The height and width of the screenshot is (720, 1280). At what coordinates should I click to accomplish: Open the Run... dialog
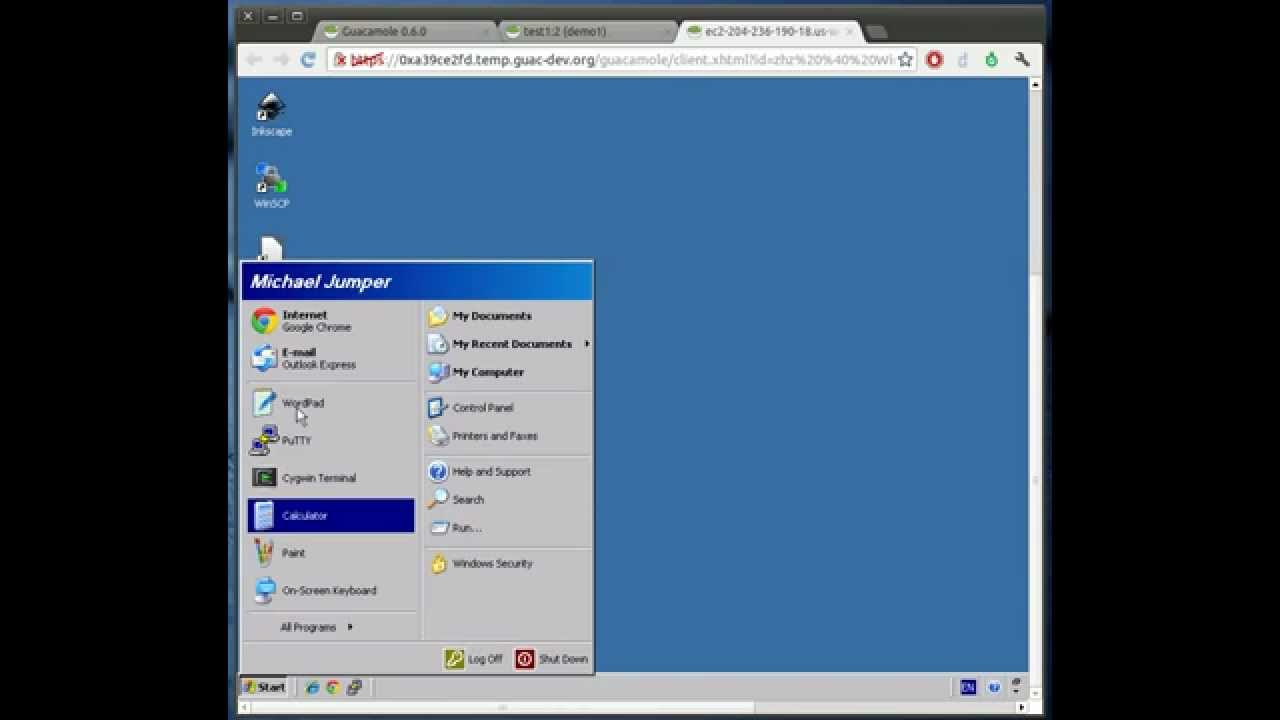coord(508,528)
